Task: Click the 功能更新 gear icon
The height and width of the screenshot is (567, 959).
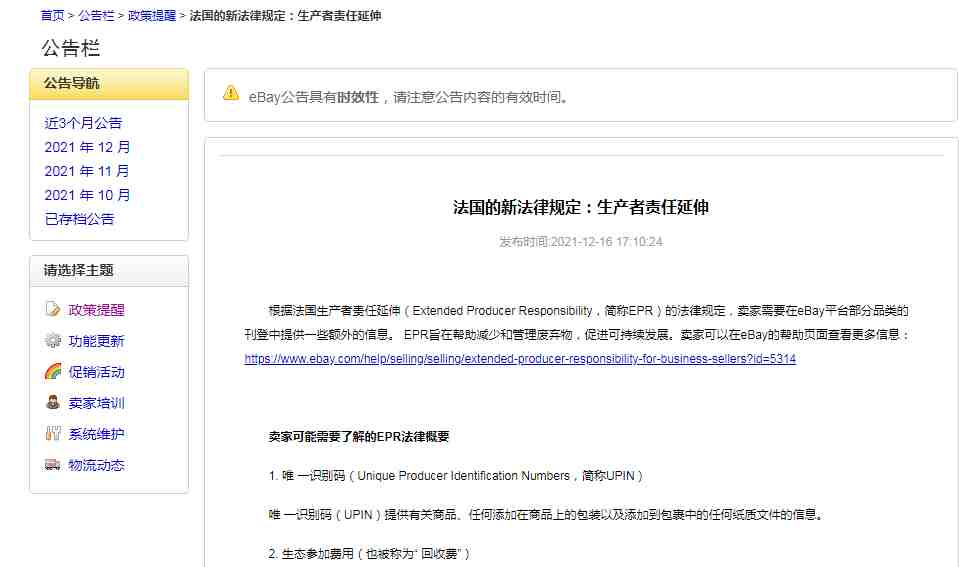Action: pyautogui.click(x=53, y=341)
